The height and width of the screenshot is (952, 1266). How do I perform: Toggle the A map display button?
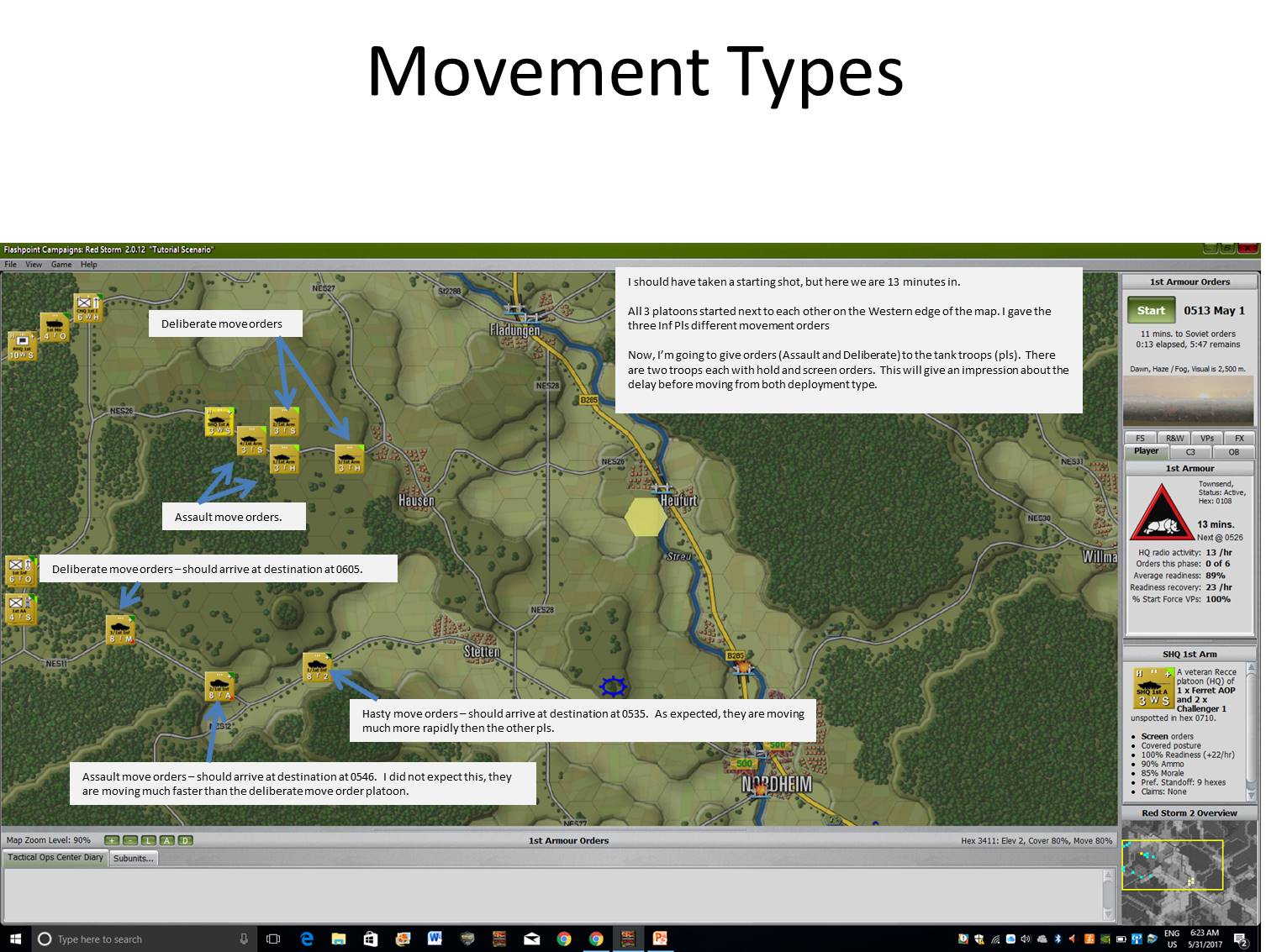[166, 840]
